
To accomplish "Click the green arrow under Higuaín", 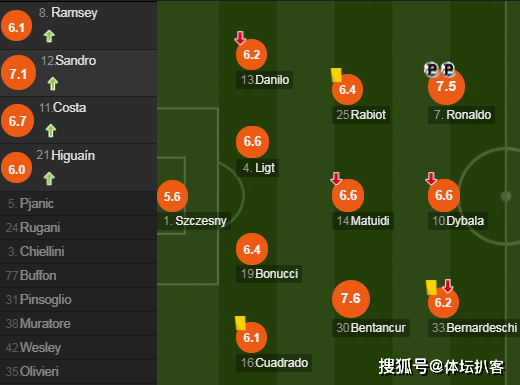I will click(x=49, y=179).
